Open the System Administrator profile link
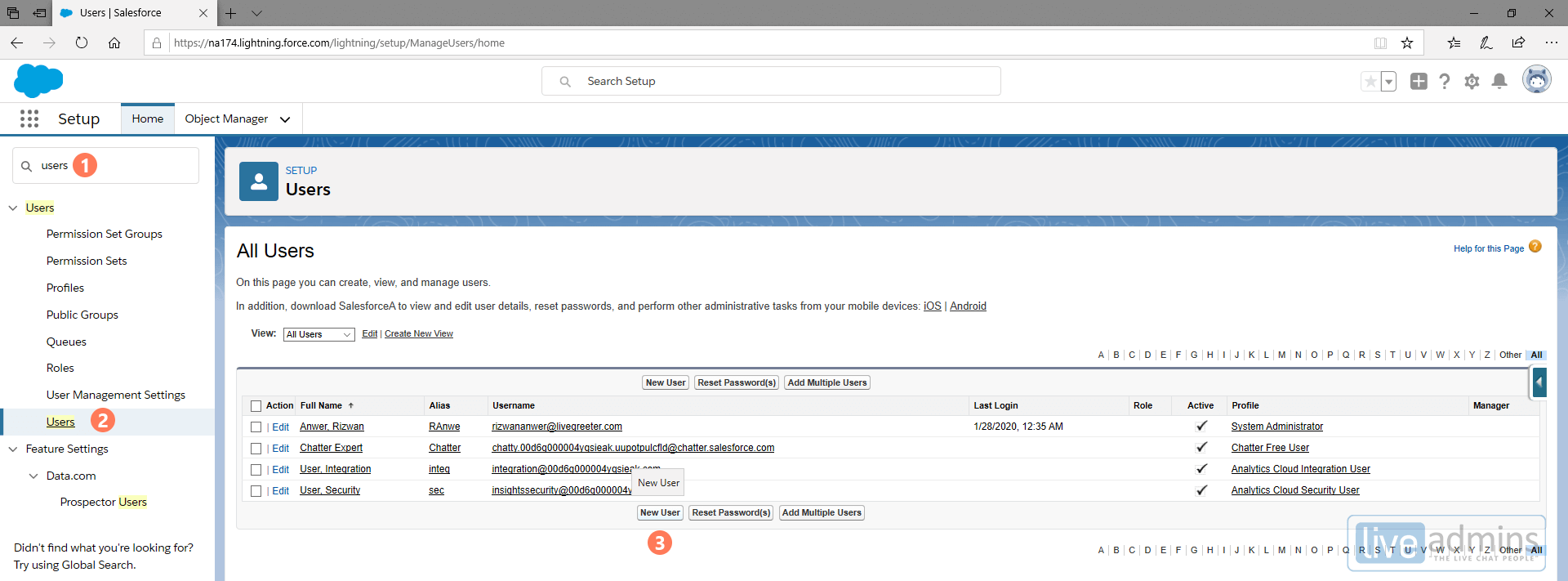 (1277, 427)
